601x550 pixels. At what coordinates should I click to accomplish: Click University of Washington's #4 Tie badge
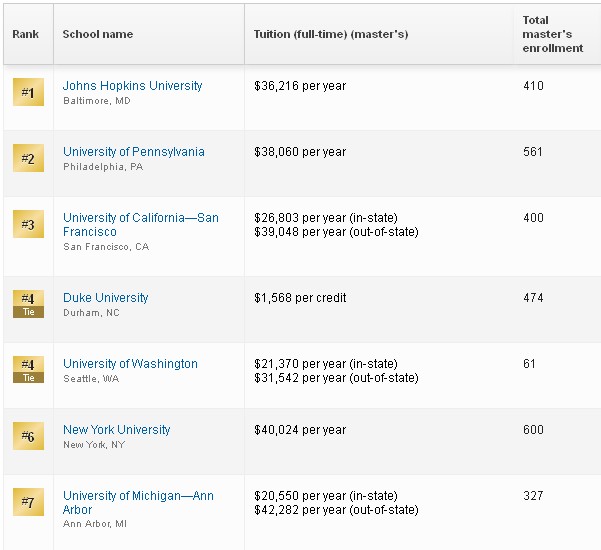point(28,369)
